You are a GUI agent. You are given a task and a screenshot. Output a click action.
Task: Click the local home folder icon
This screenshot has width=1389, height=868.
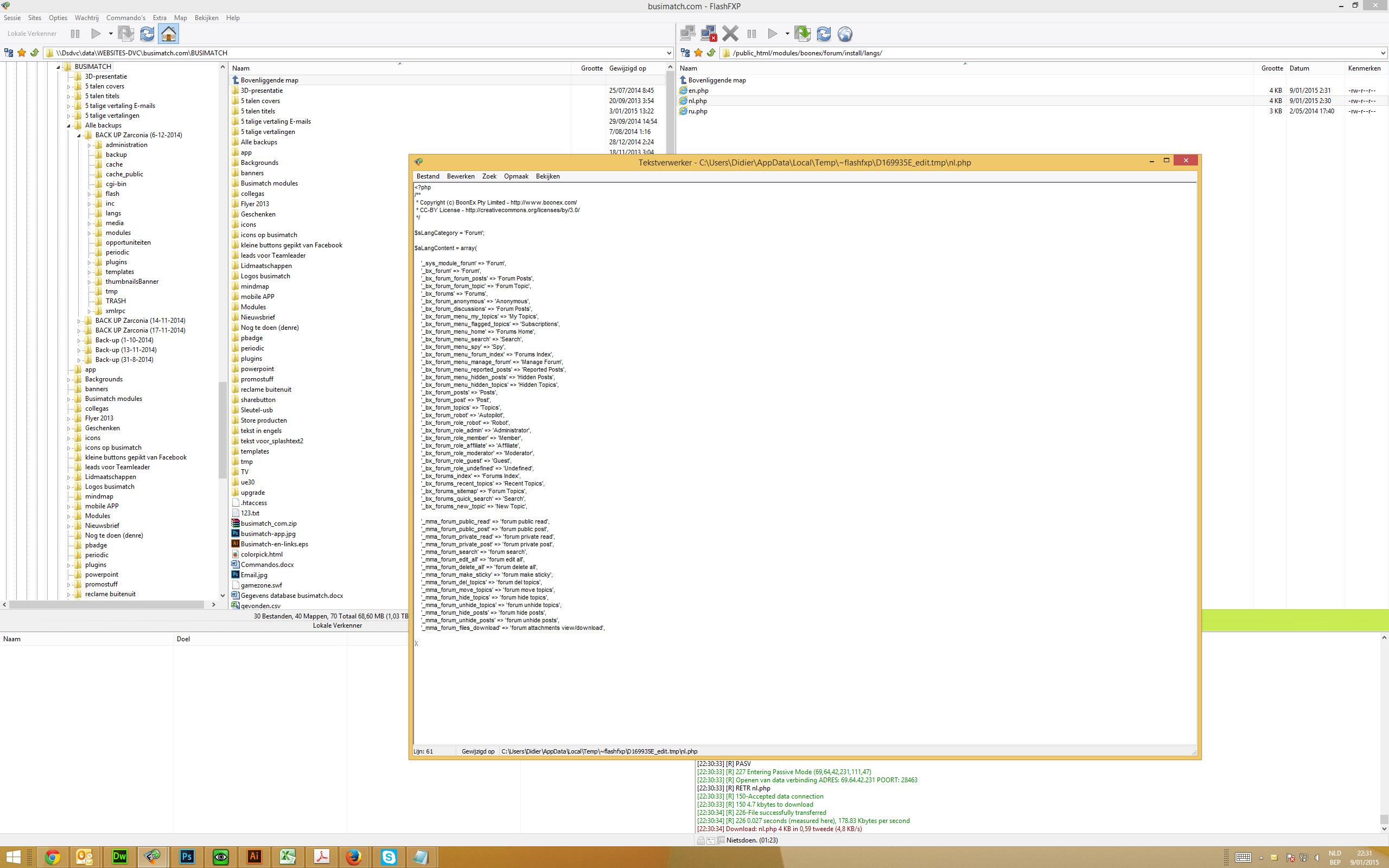click(x=168, y=34)
